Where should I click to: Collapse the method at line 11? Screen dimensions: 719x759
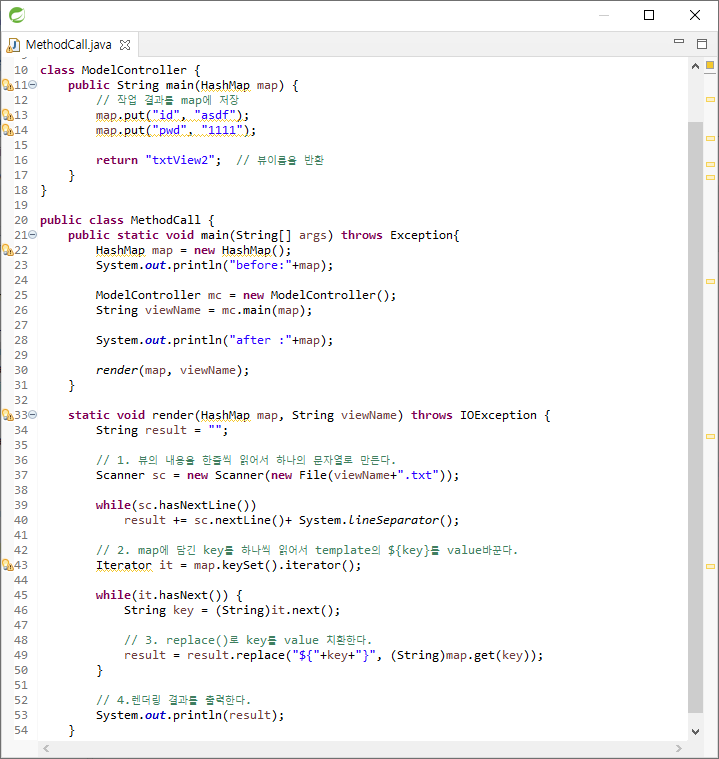(32, 85)
